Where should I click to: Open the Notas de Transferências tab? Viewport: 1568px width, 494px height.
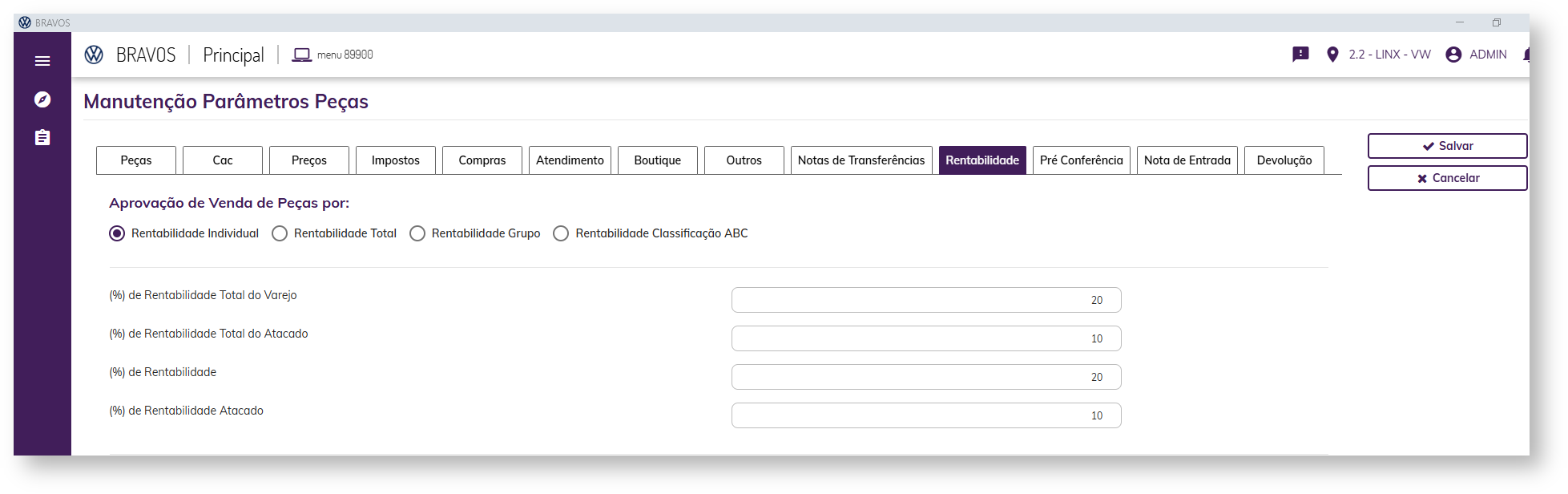click(x=861, y=160)
